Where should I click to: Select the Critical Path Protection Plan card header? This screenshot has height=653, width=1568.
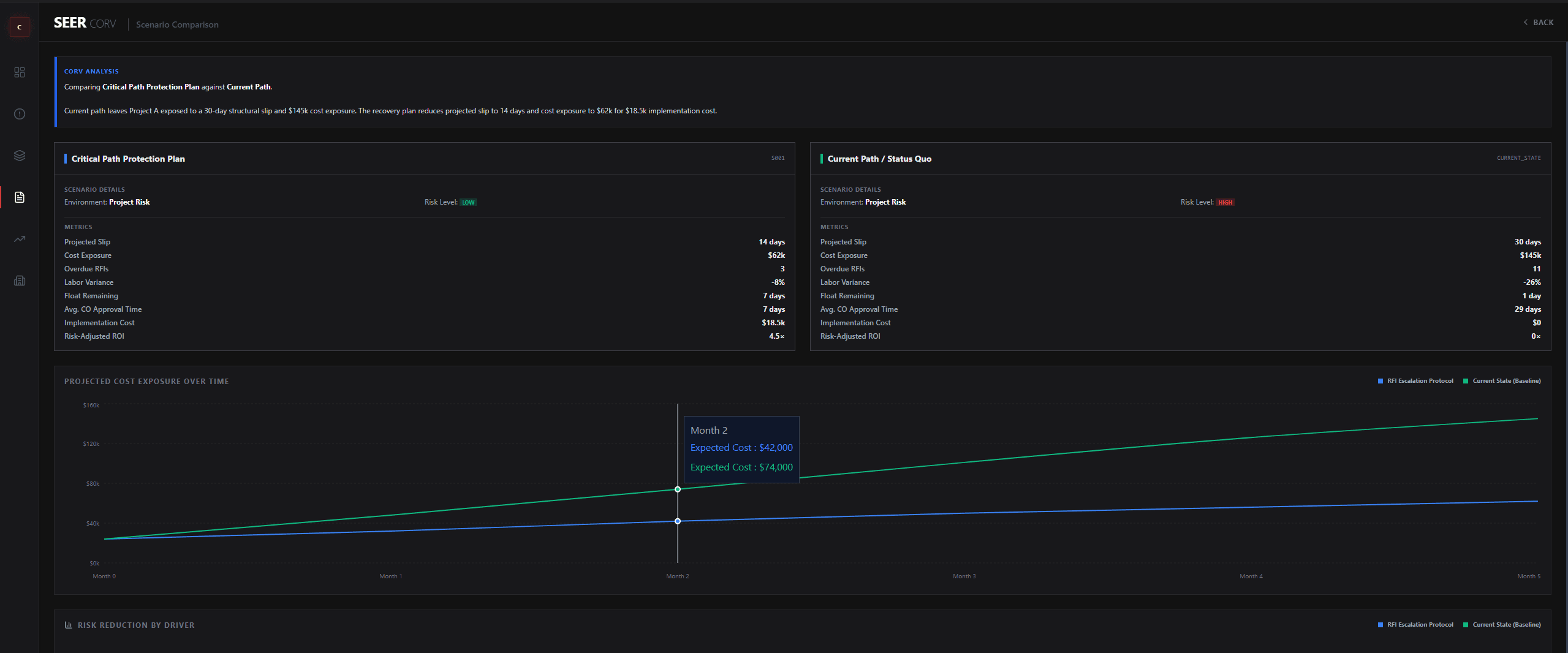(x=425, y=159)
